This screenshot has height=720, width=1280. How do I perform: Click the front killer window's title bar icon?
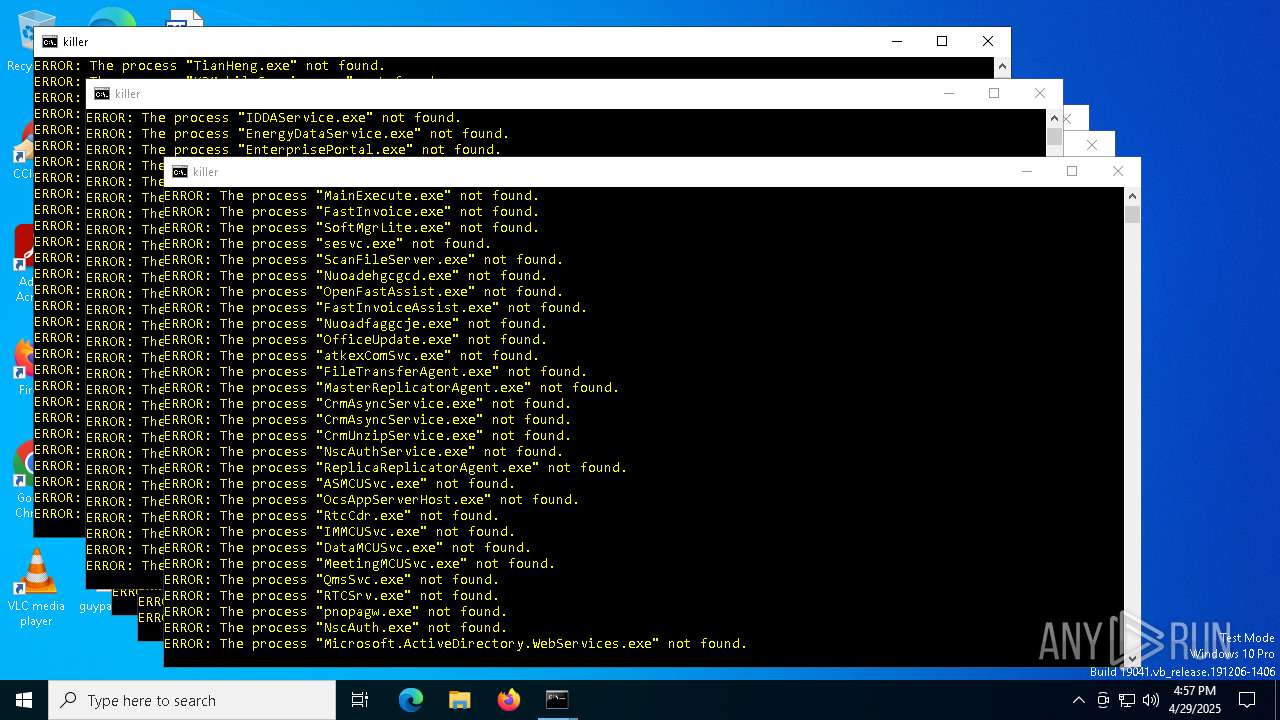point(179,172)
